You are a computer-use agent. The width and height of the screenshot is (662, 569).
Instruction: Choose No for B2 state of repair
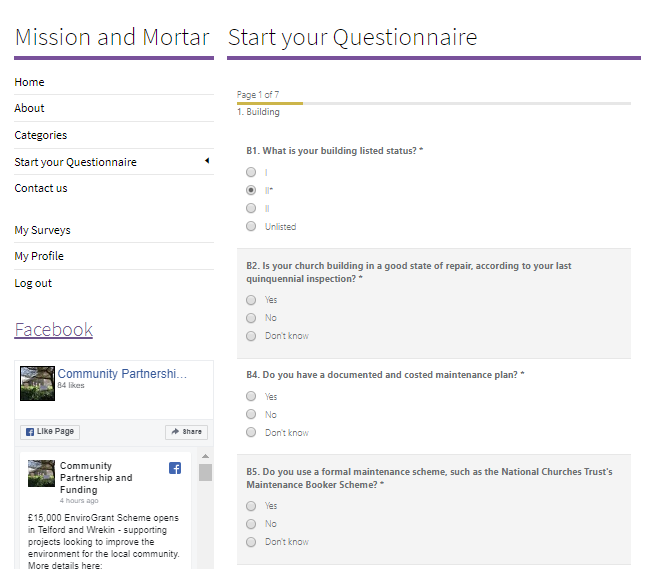pos(251,318)
